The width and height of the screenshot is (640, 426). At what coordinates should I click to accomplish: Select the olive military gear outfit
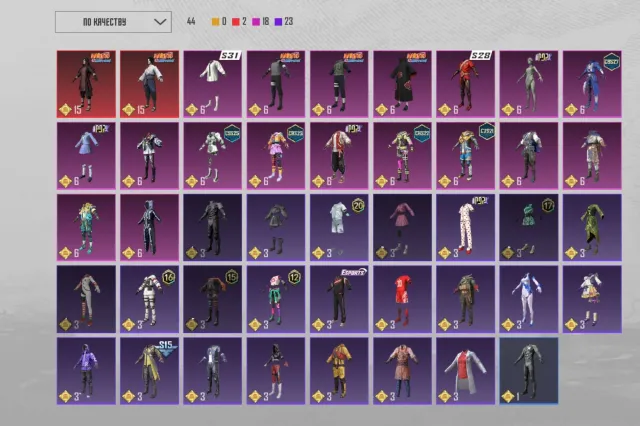(x=466, y=300)
